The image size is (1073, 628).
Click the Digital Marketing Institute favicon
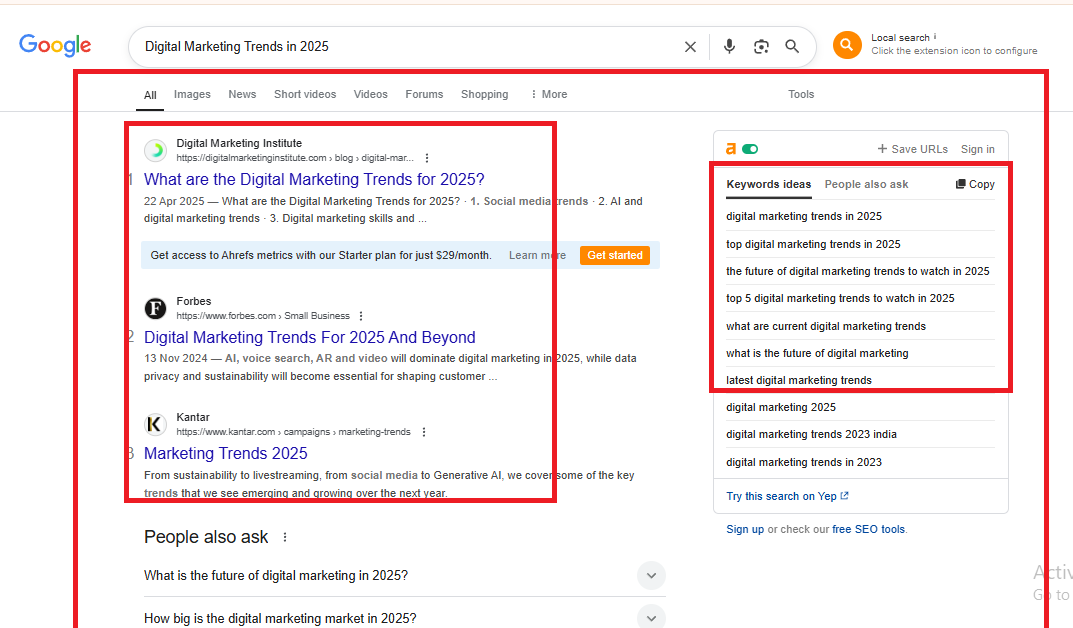[x=156, y=151]
